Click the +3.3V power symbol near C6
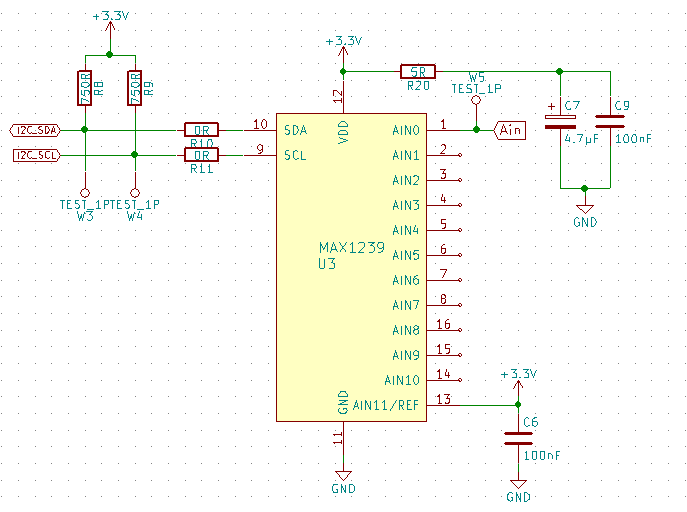This screenshot has width=687, height=512. click(518, 384)
